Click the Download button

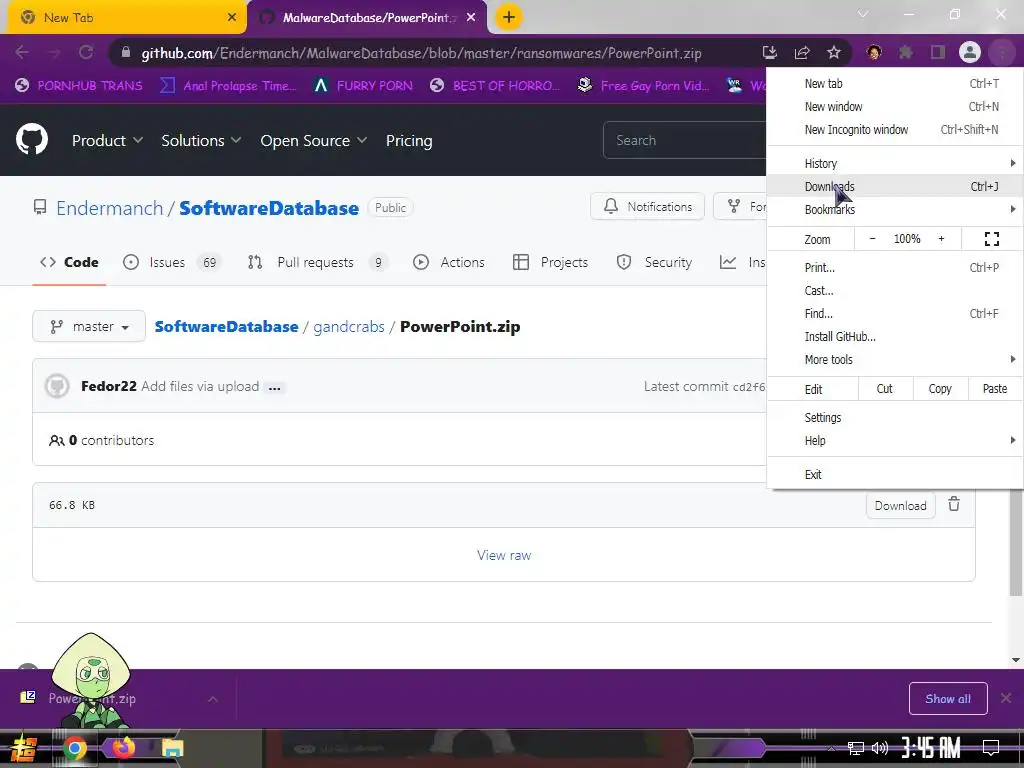900,505
